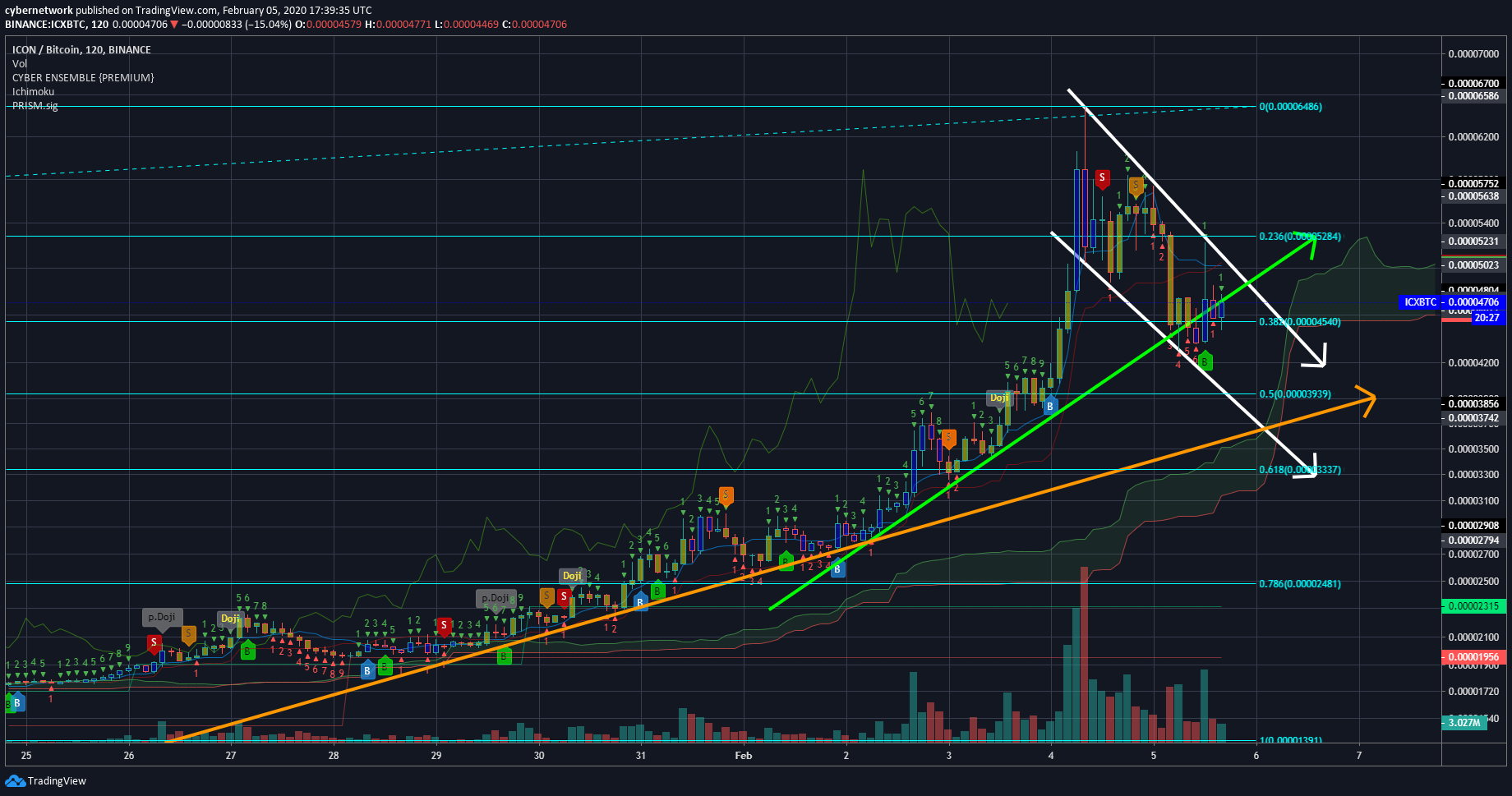Select the p.Doji label near Jan 26
Screen dimensions: 1512x796
[162, 617]
